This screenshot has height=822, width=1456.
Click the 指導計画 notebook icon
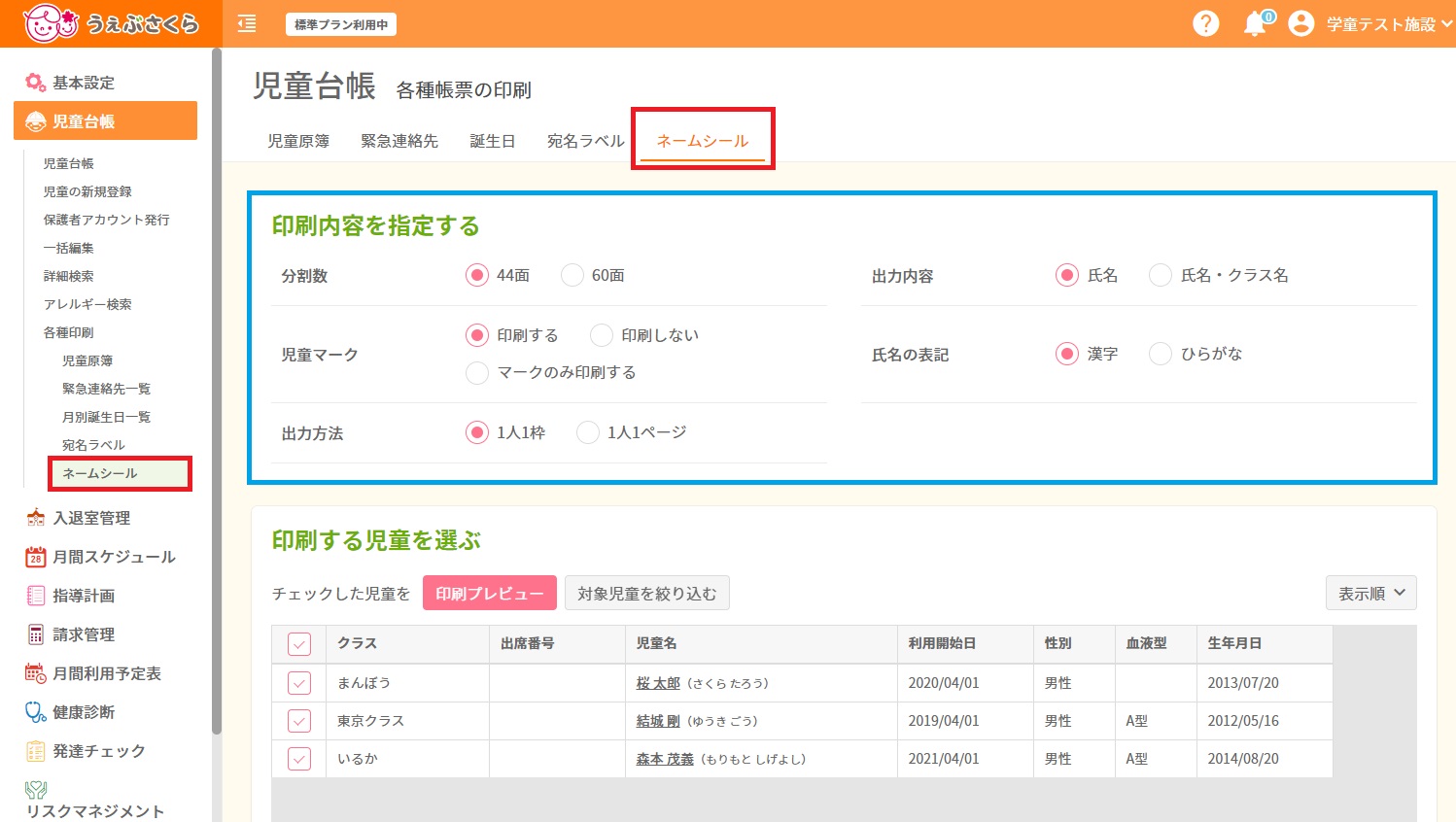(36, 596)
